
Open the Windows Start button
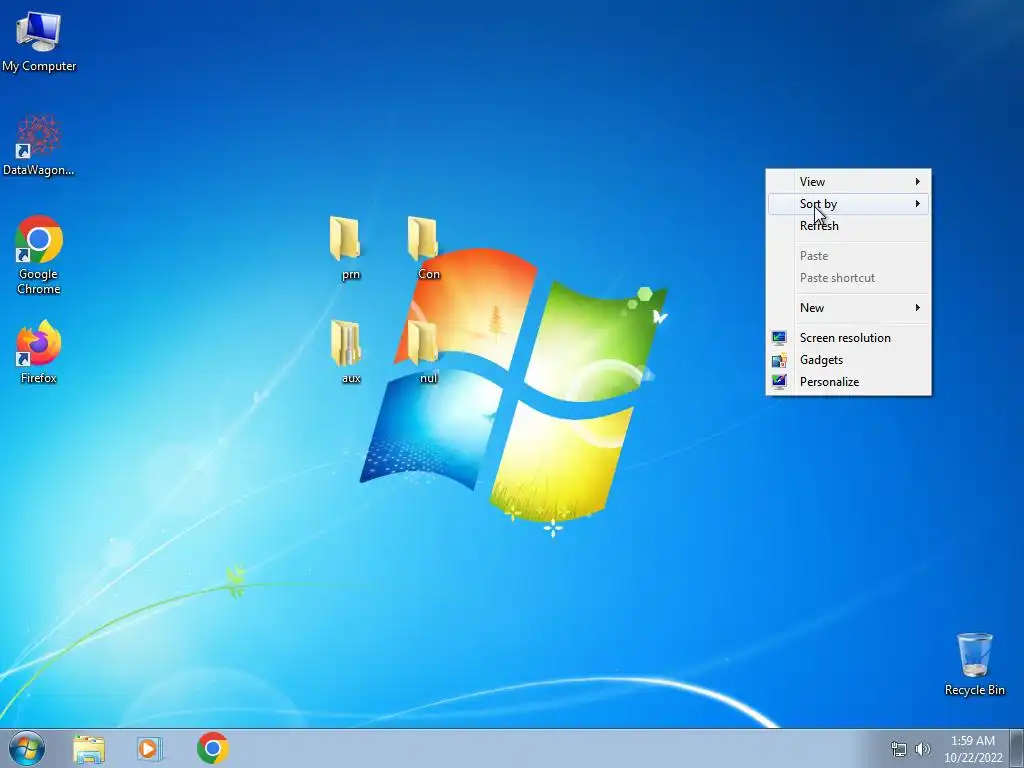(27, 748)
